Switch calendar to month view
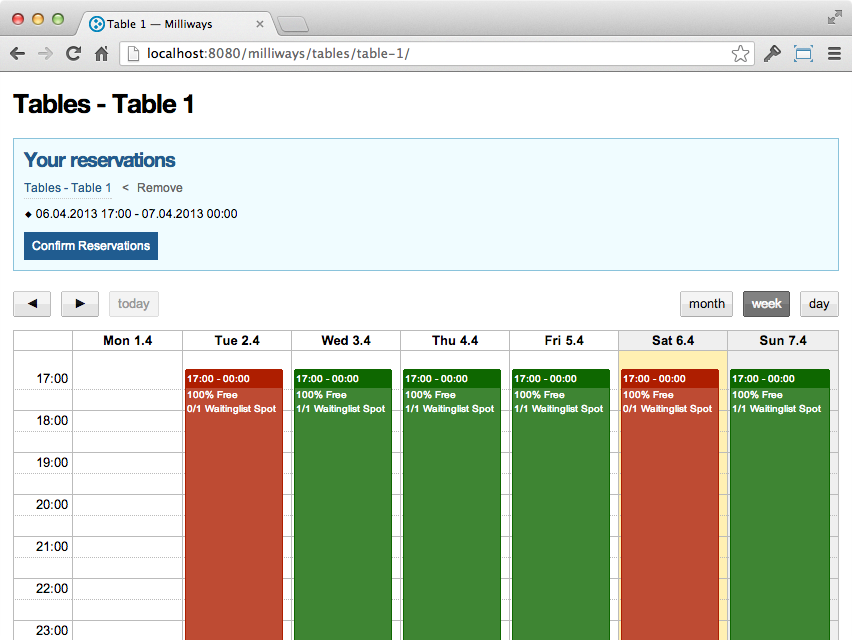The image size is (852, 640). tap(706, 304)
